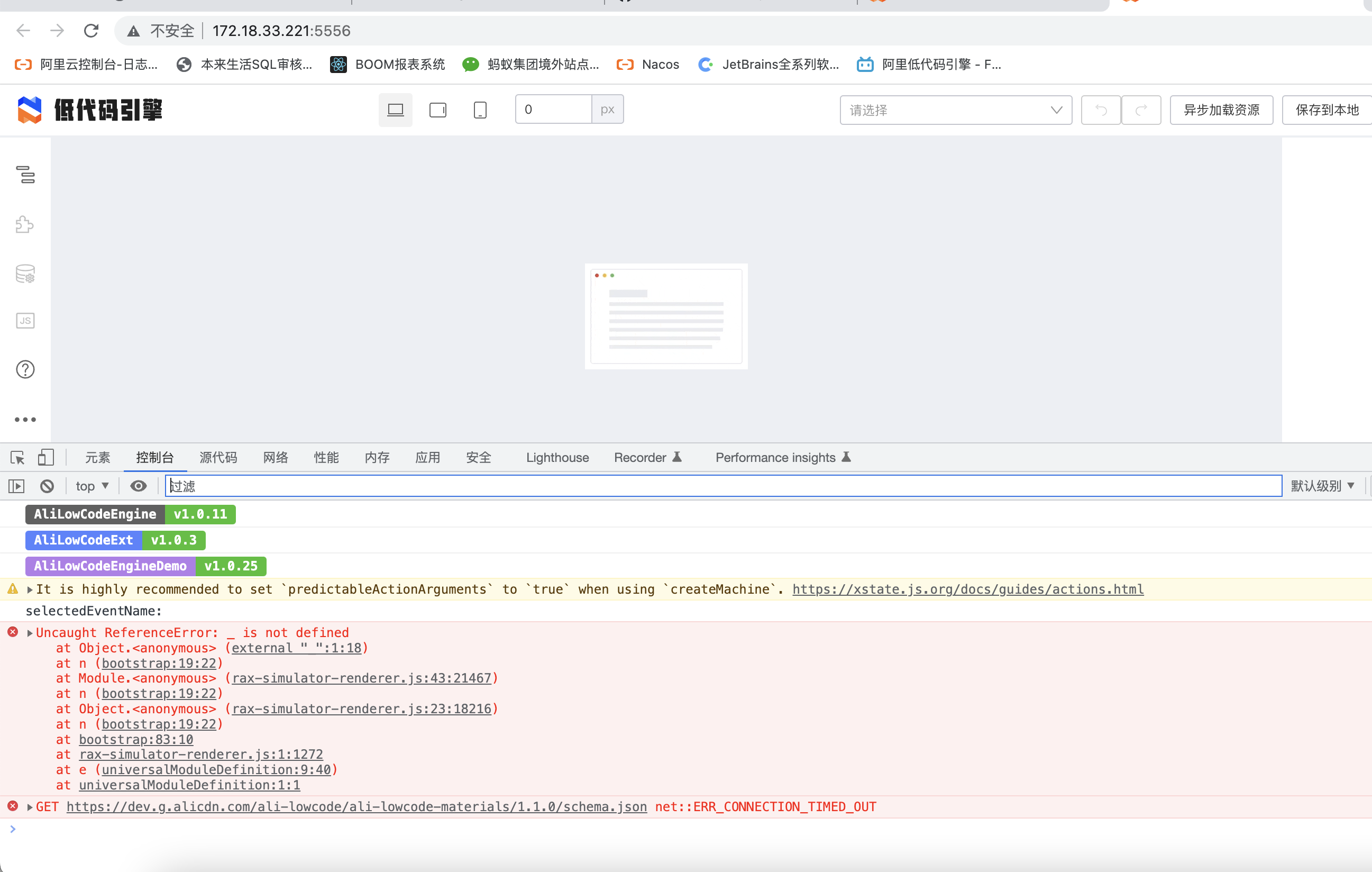
Task: Open the component library puzzle icon panel
Action: 25,224
